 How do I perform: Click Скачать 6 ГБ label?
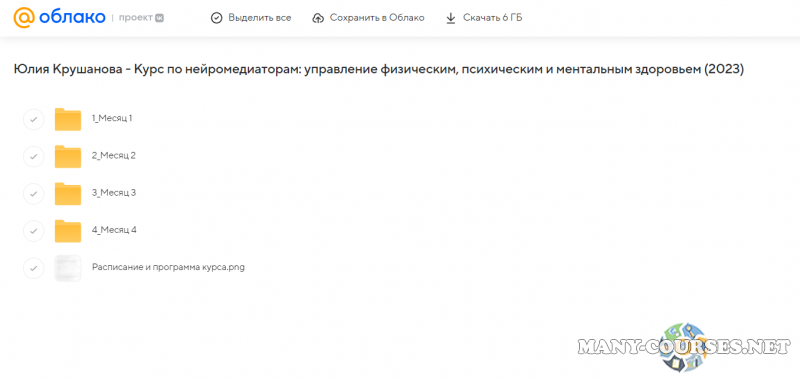click(x=493, y=18)
